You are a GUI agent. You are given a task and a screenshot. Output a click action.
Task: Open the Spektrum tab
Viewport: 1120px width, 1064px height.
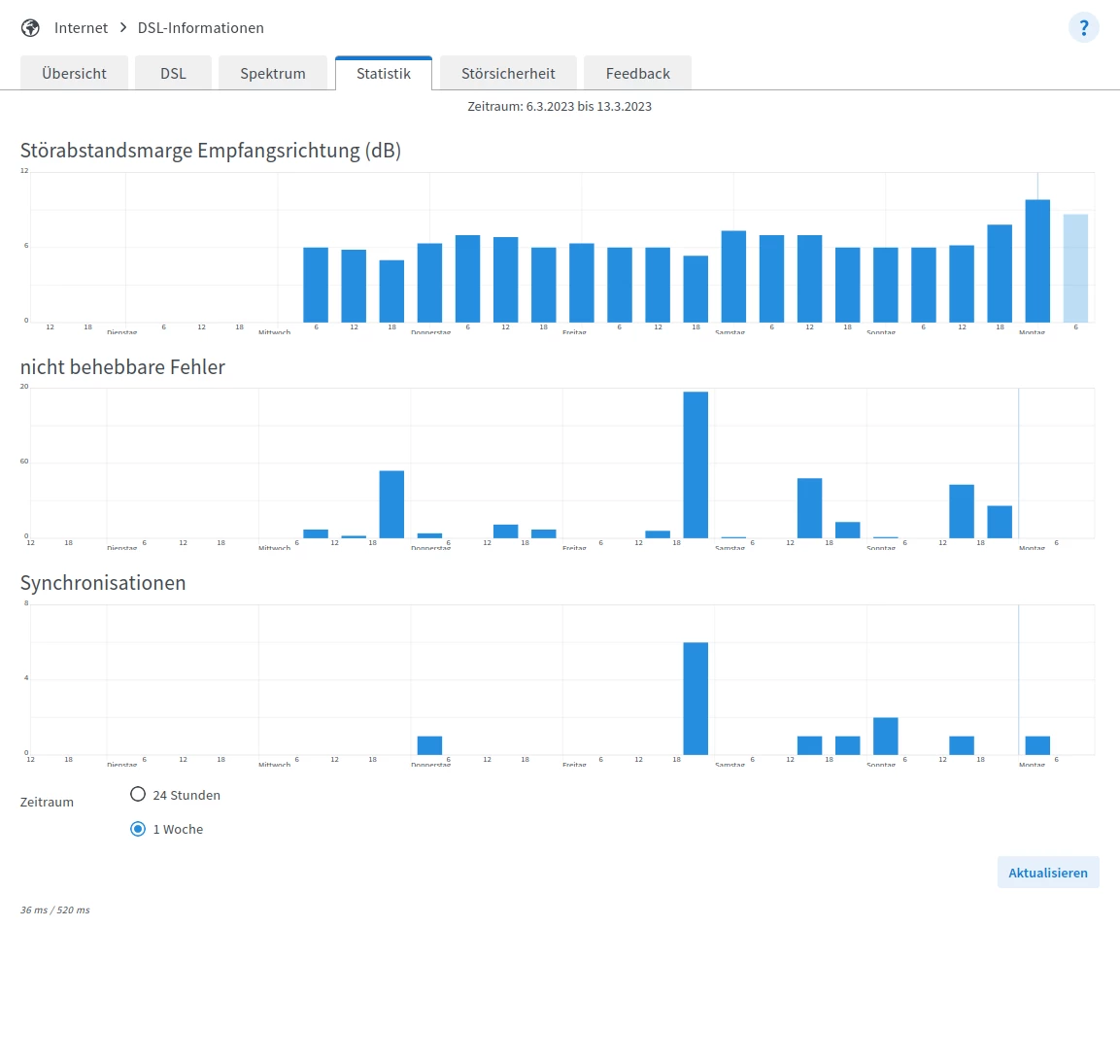pyautogui.click(x=273, y=73)
